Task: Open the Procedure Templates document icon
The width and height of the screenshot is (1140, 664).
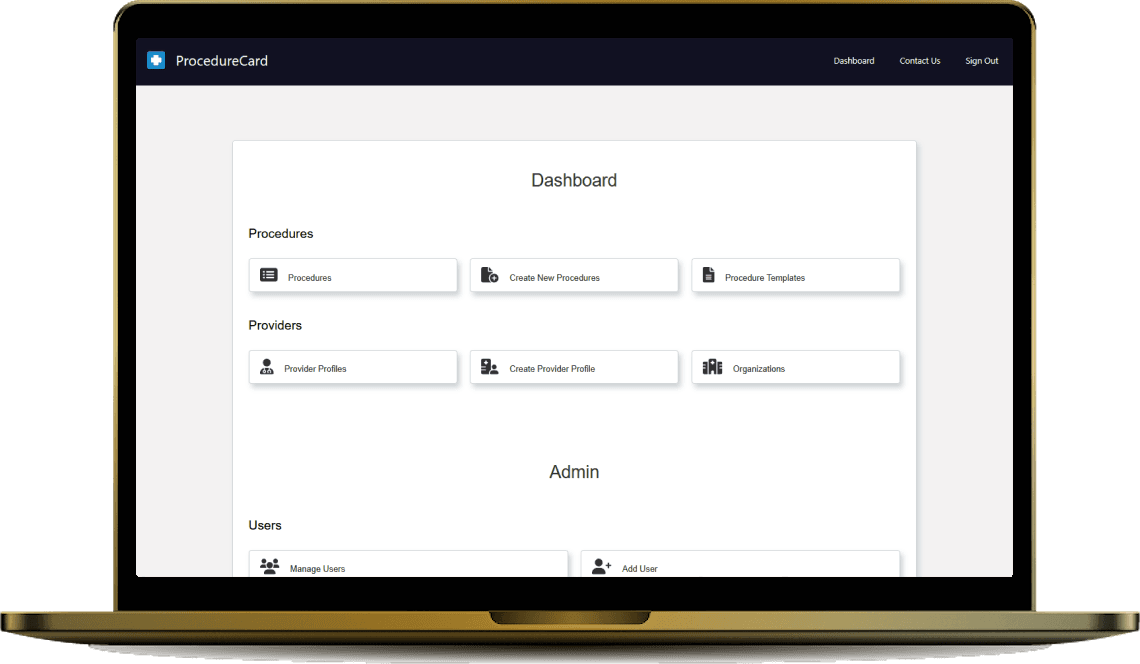Action: pos(710,274)
